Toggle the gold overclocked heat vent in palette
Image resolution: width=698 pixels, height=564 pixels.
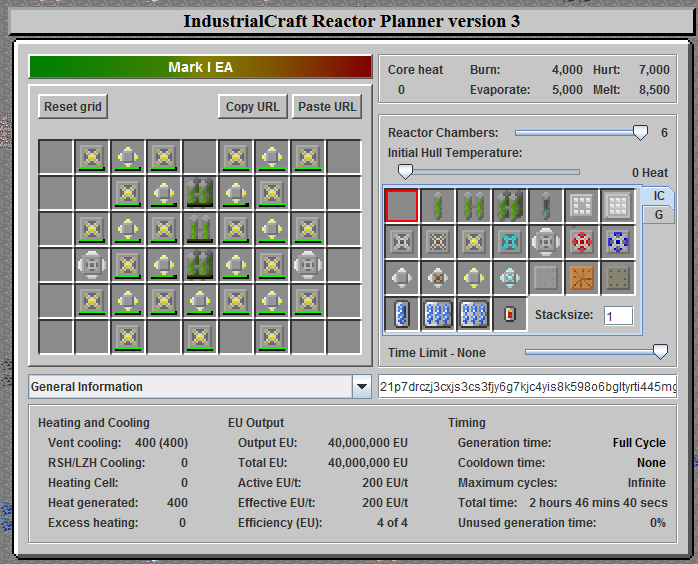473,242
